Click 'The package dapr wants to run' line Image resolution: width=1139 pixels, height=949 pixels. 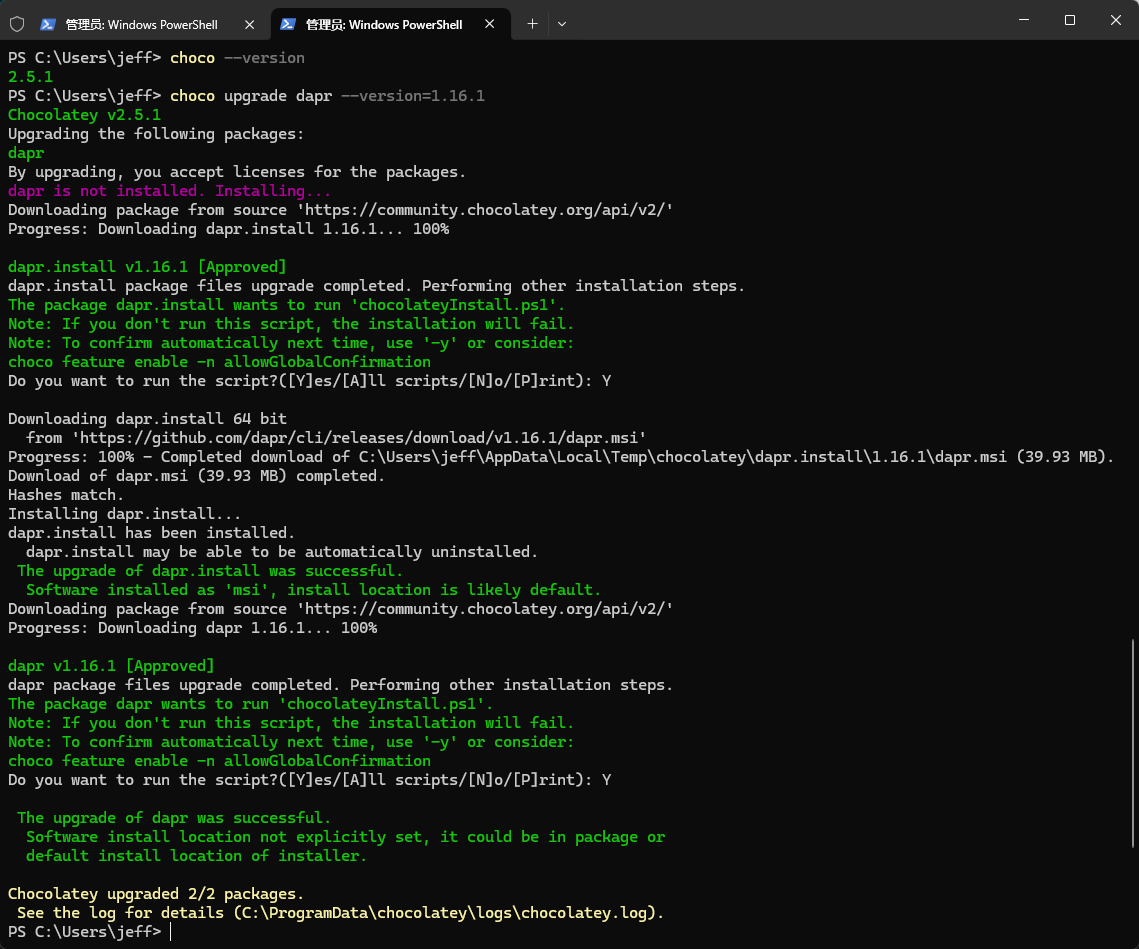pos(251,704)
